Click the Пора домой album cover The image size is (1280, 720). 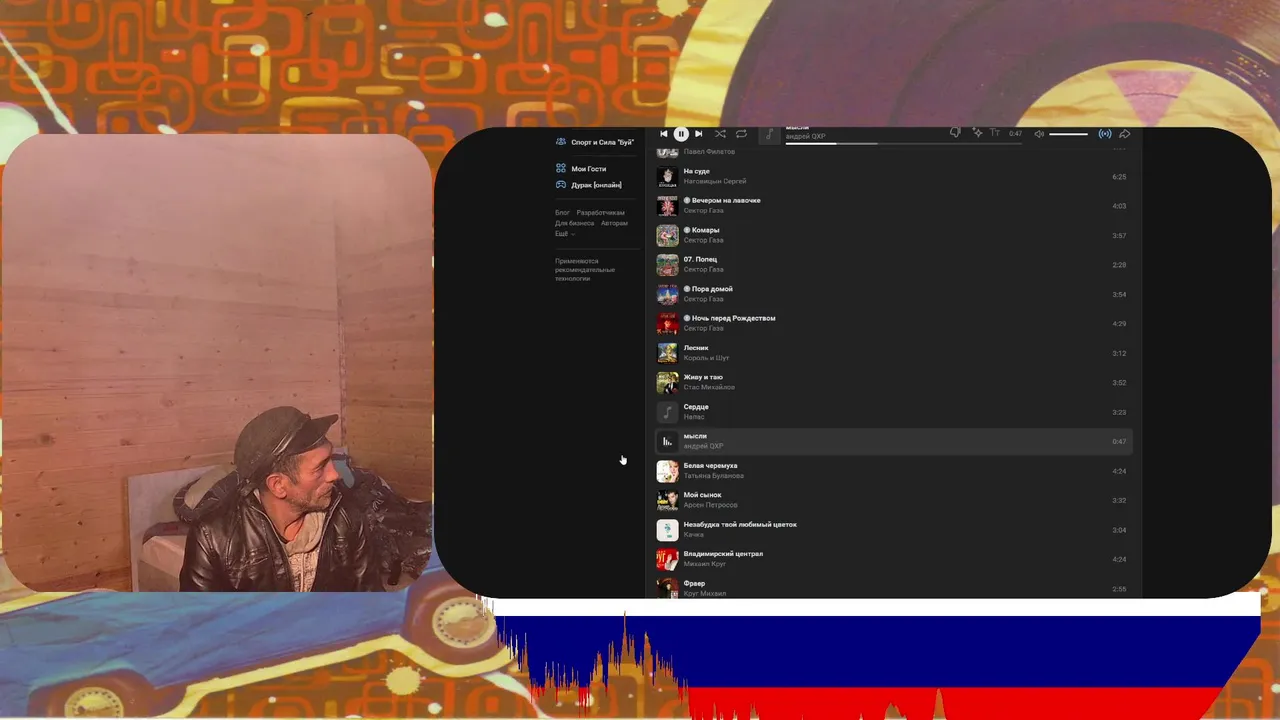tap(667, 294)
